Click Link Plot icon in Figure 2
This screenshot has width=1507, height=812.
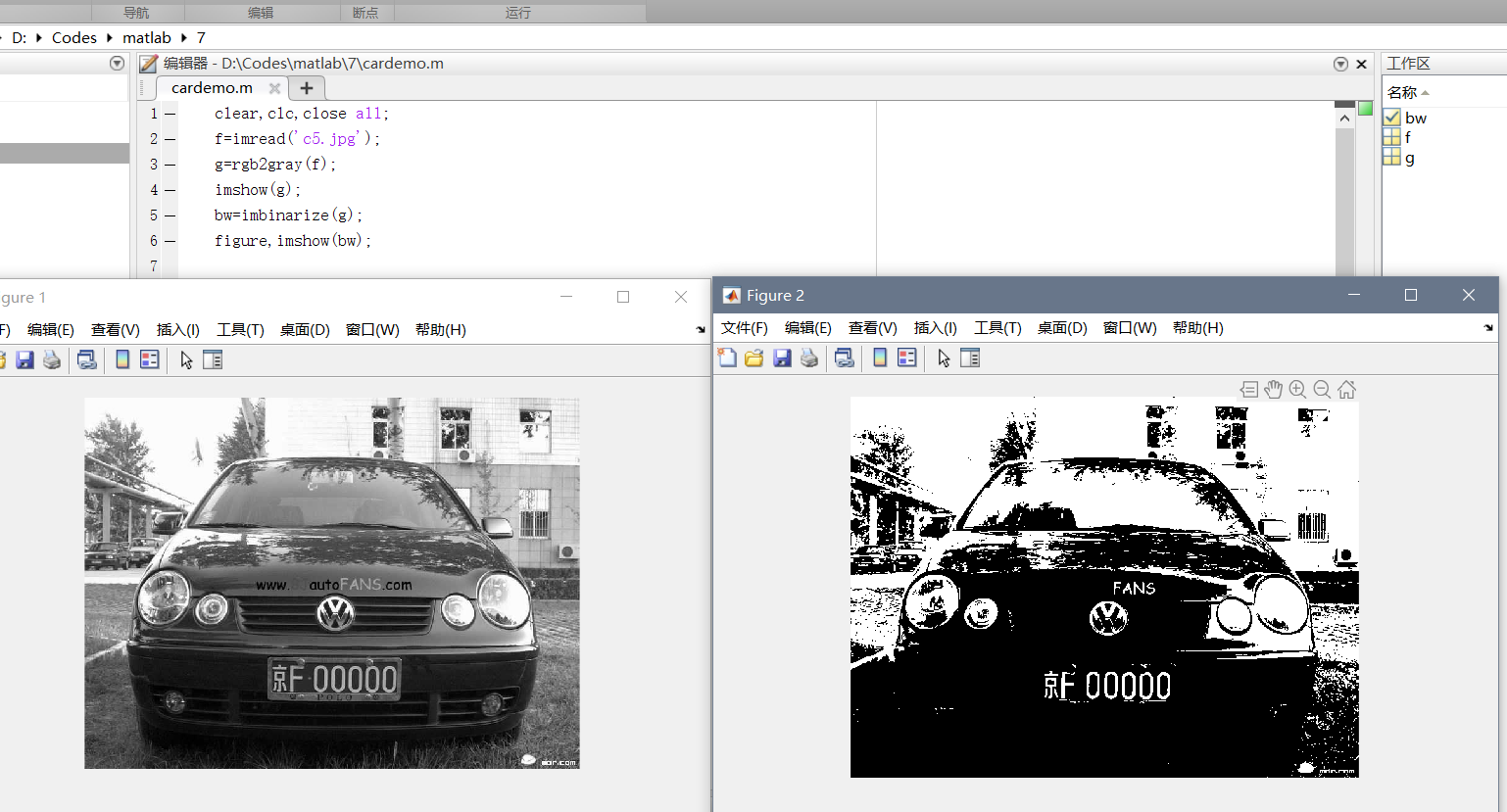click(x=844, y=358)
